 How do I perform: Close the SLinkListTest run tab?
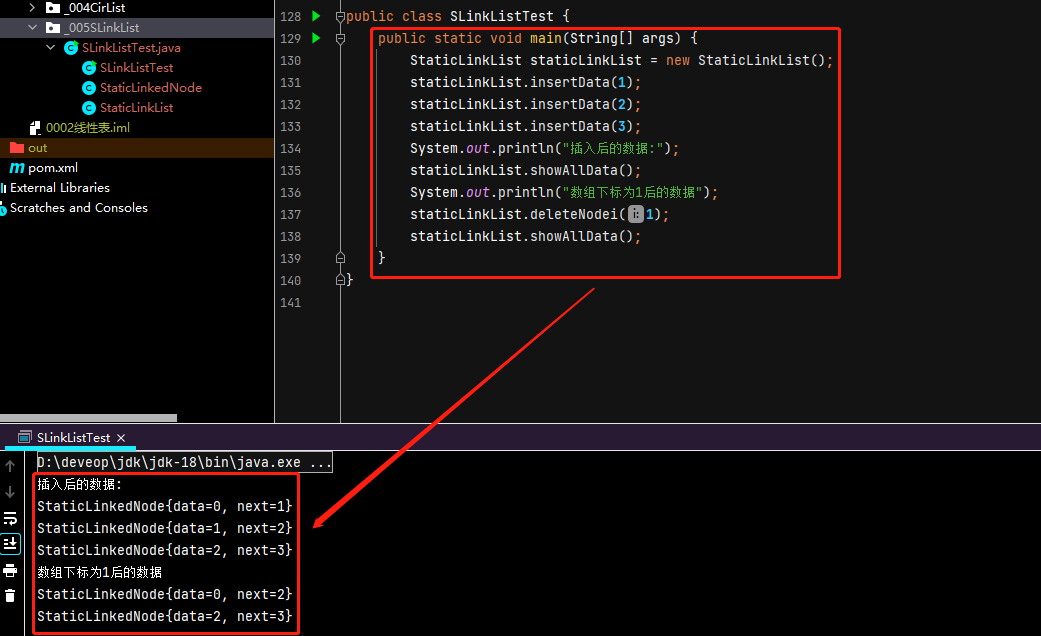click(121, 437)
